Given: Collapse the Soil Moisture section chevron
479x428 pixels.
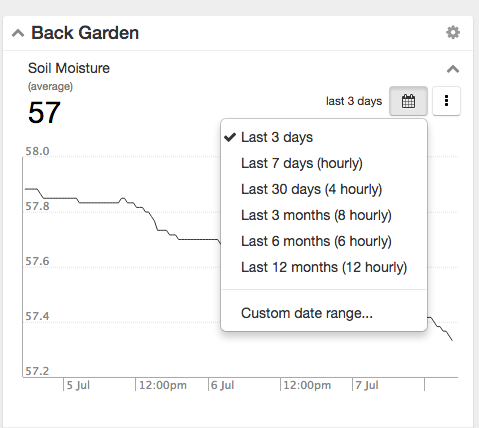Looking at the screenshot, I should tap(453, 69).
